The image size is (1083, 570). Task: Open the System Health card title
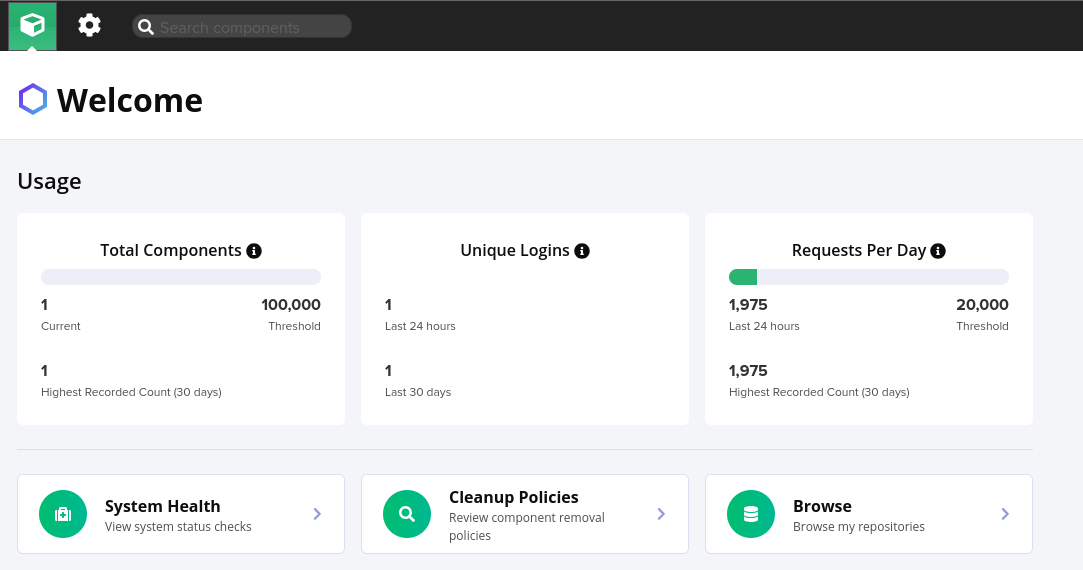pos(162,506)
